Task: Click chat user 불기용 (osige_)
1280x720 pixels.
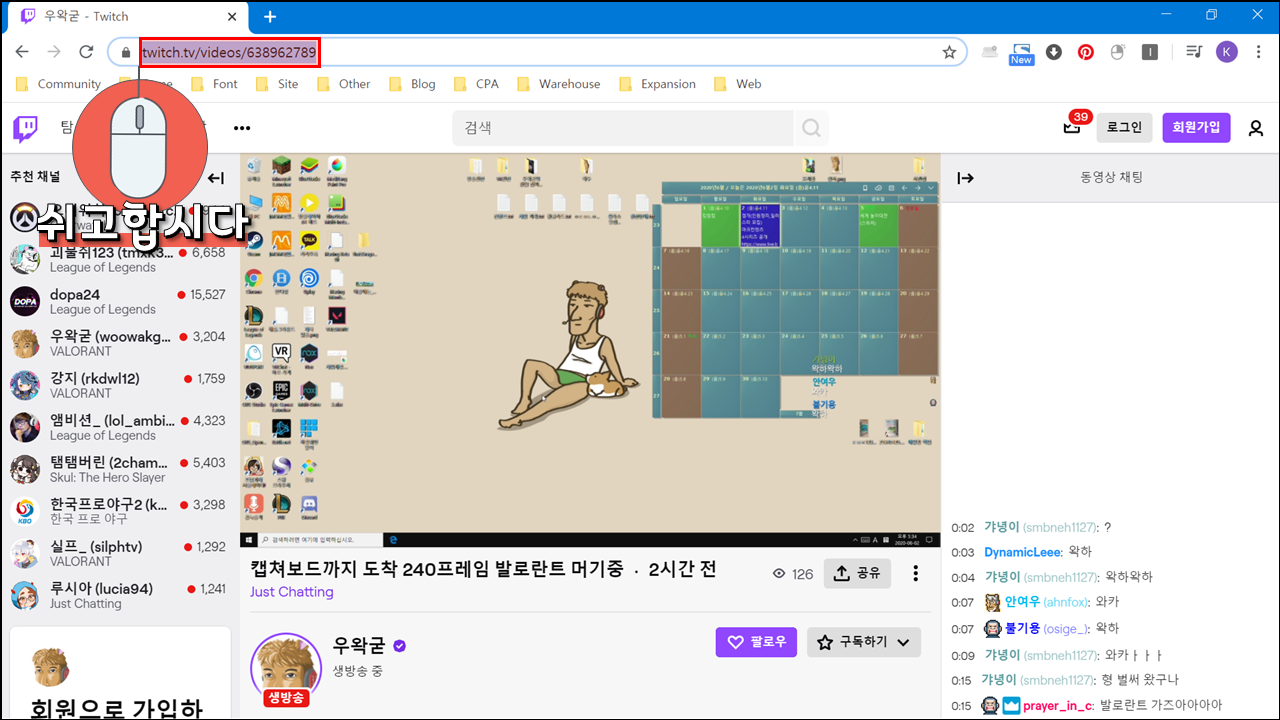Action: 1045,628
